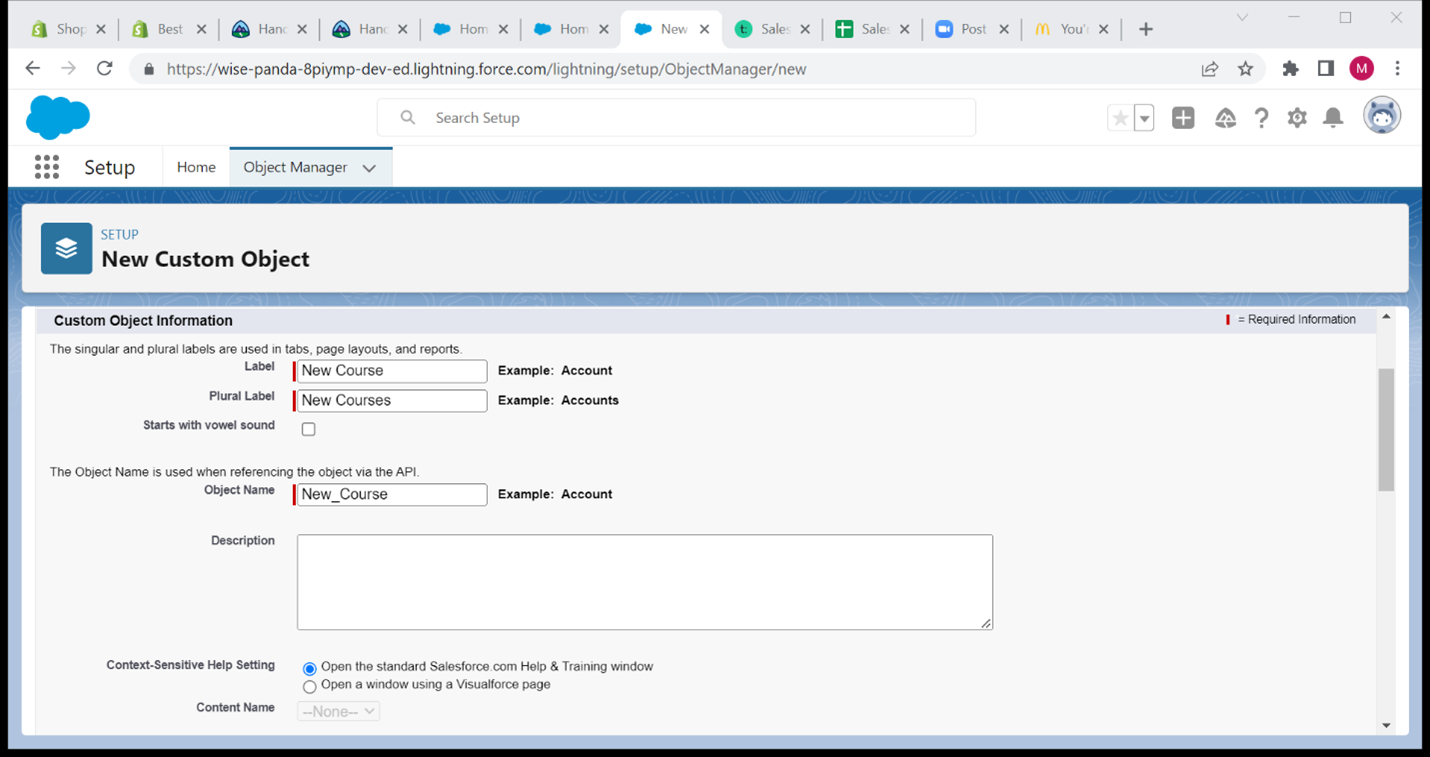Click the SETUP breadcrumb link
This screenshot has width=1430, height=757.
[x=120, y=234]
